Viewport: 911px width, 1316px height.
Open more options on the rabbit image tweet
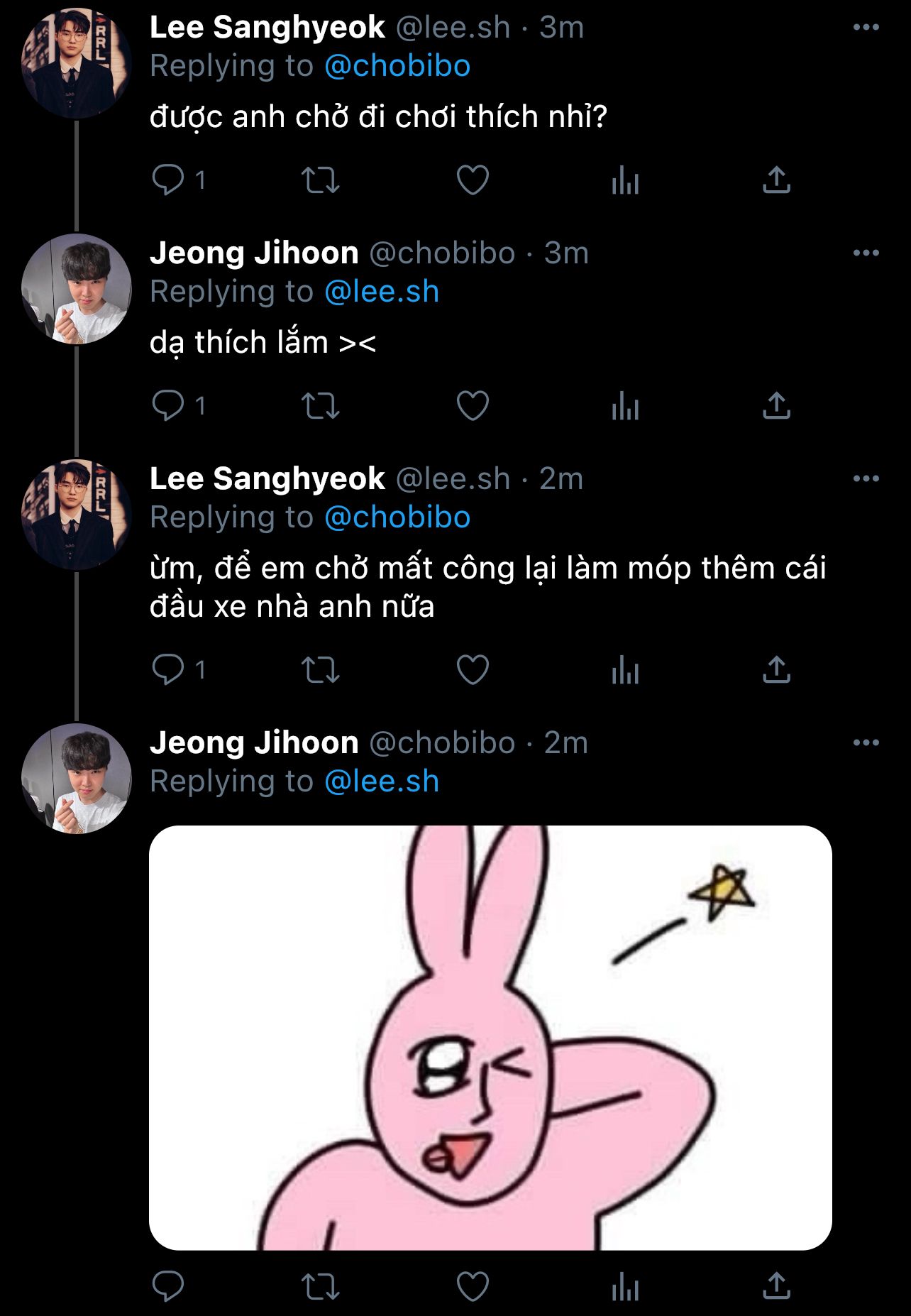coord(866,743)
